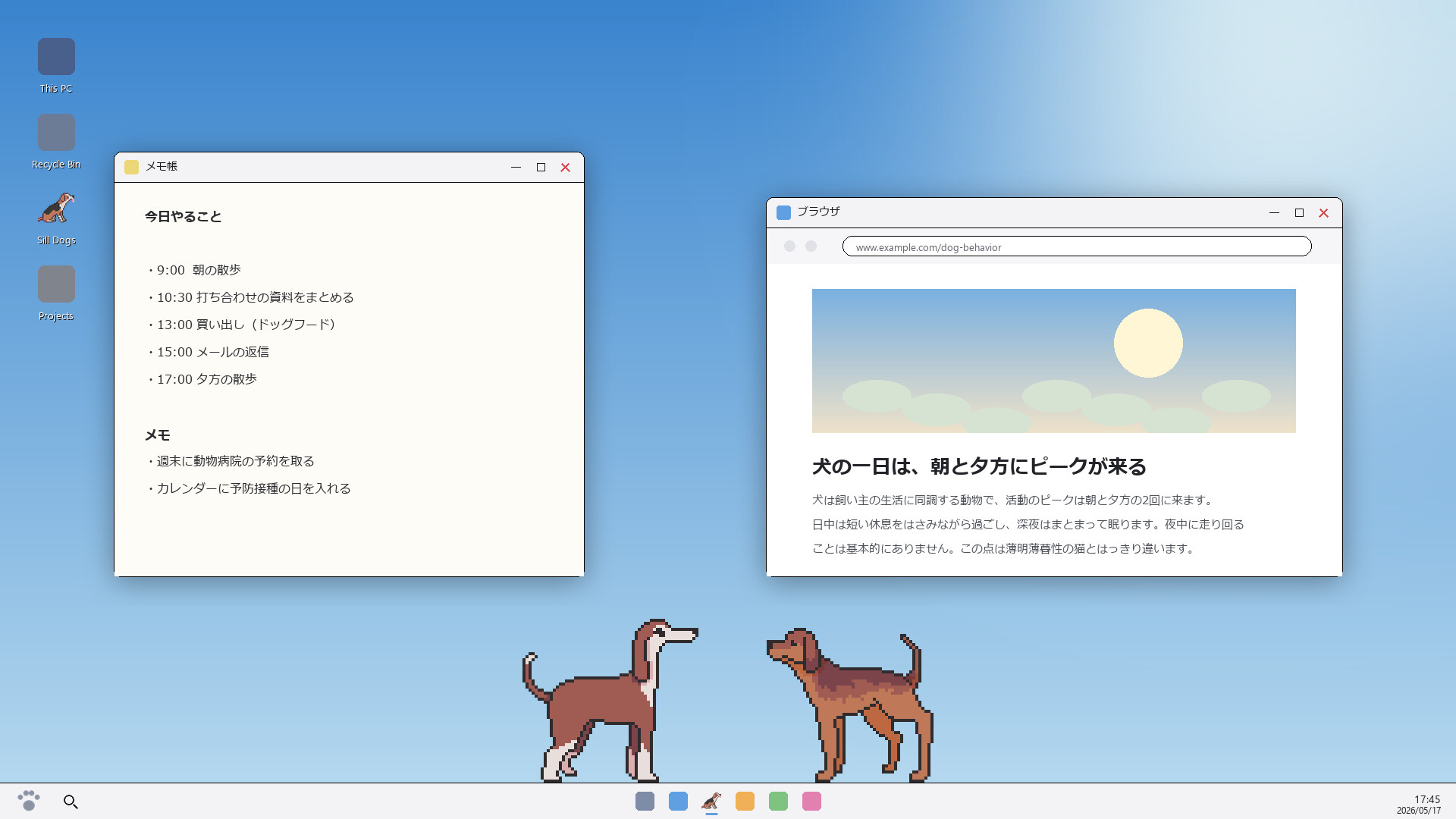Viewport: 1456px width, 819px height.
Task: Open the paw start menu button
Action: [29, 801]
